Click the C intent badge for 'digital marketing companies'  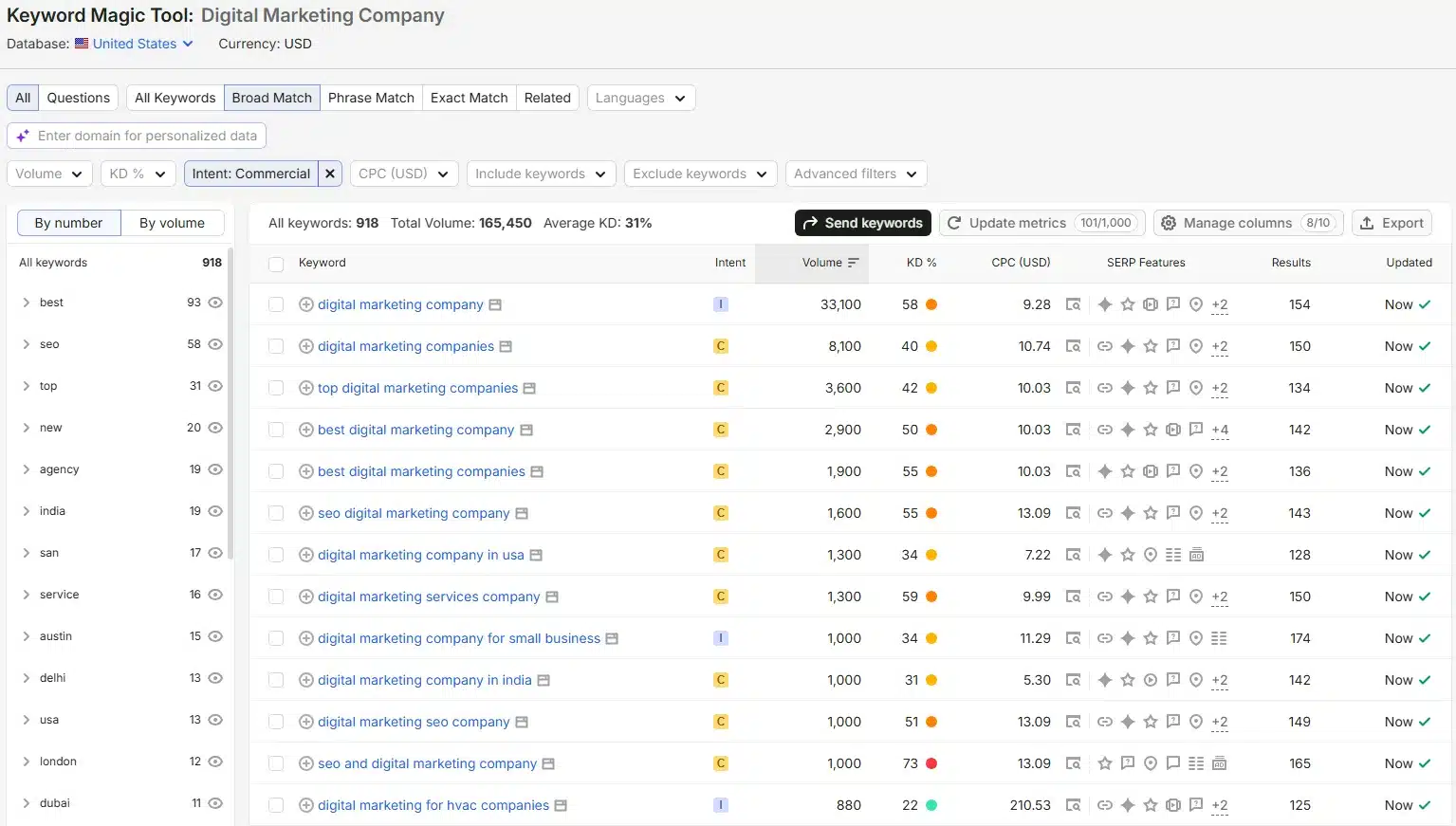(x=721, y=346)
